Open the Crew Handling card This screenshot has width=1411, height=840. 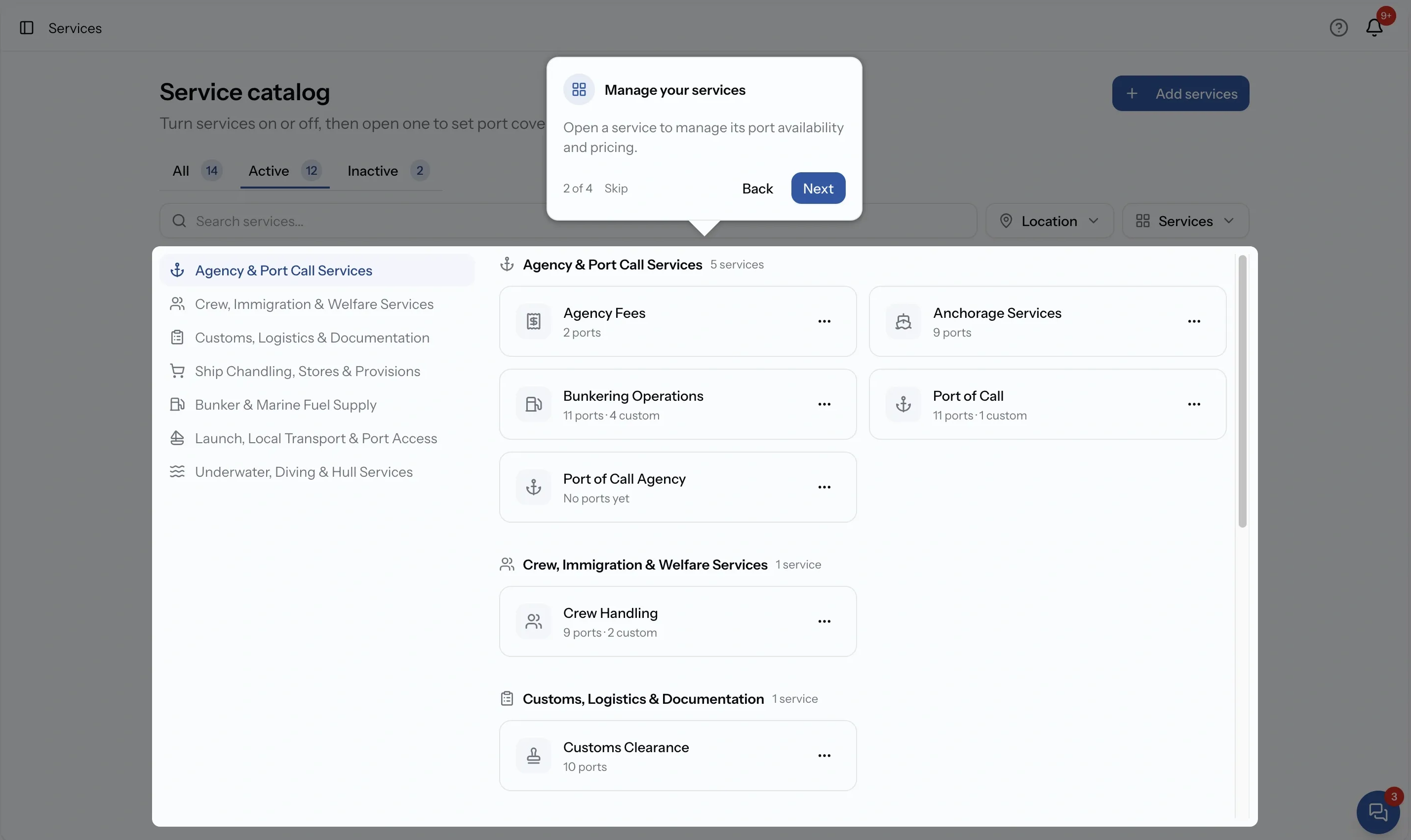pos(677,621)
